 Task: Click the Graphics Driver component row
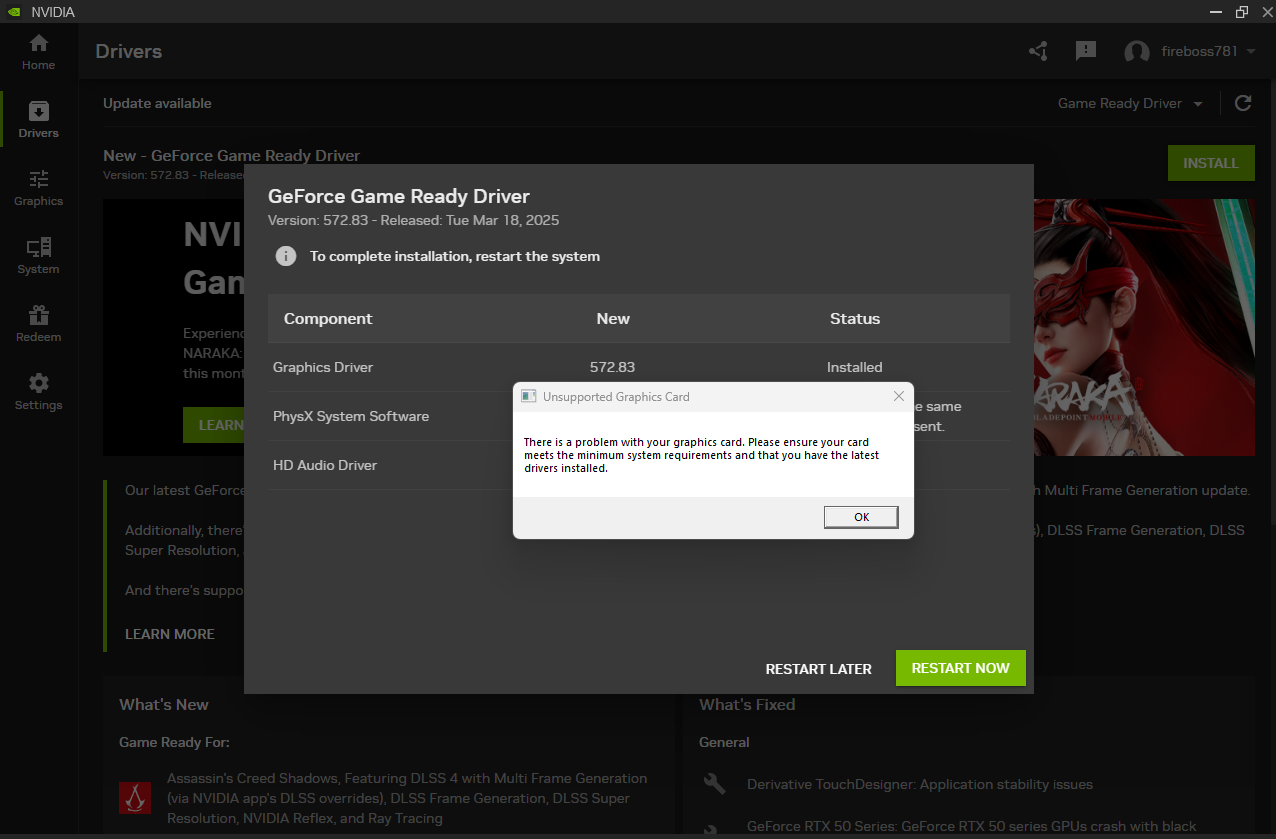click(638, 367)
